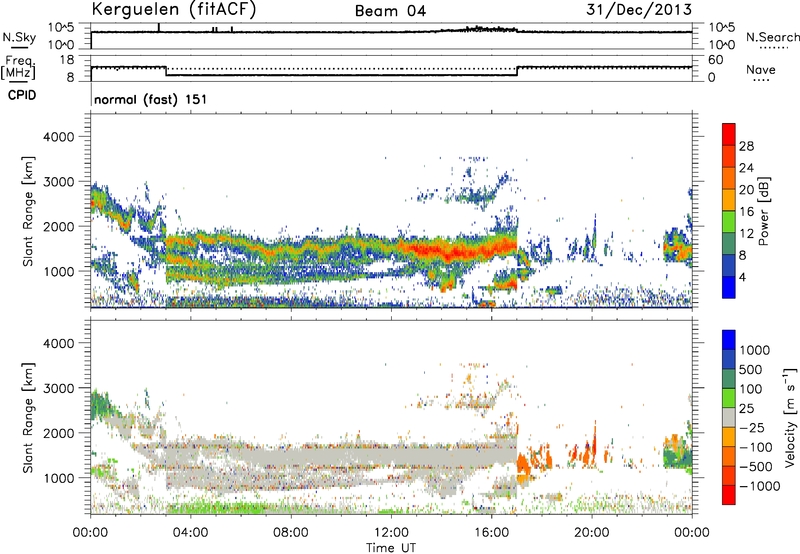Click the "-25" velocity colorbar value
The width and height of the screenshot is (800, 554).
coord(752,428)
